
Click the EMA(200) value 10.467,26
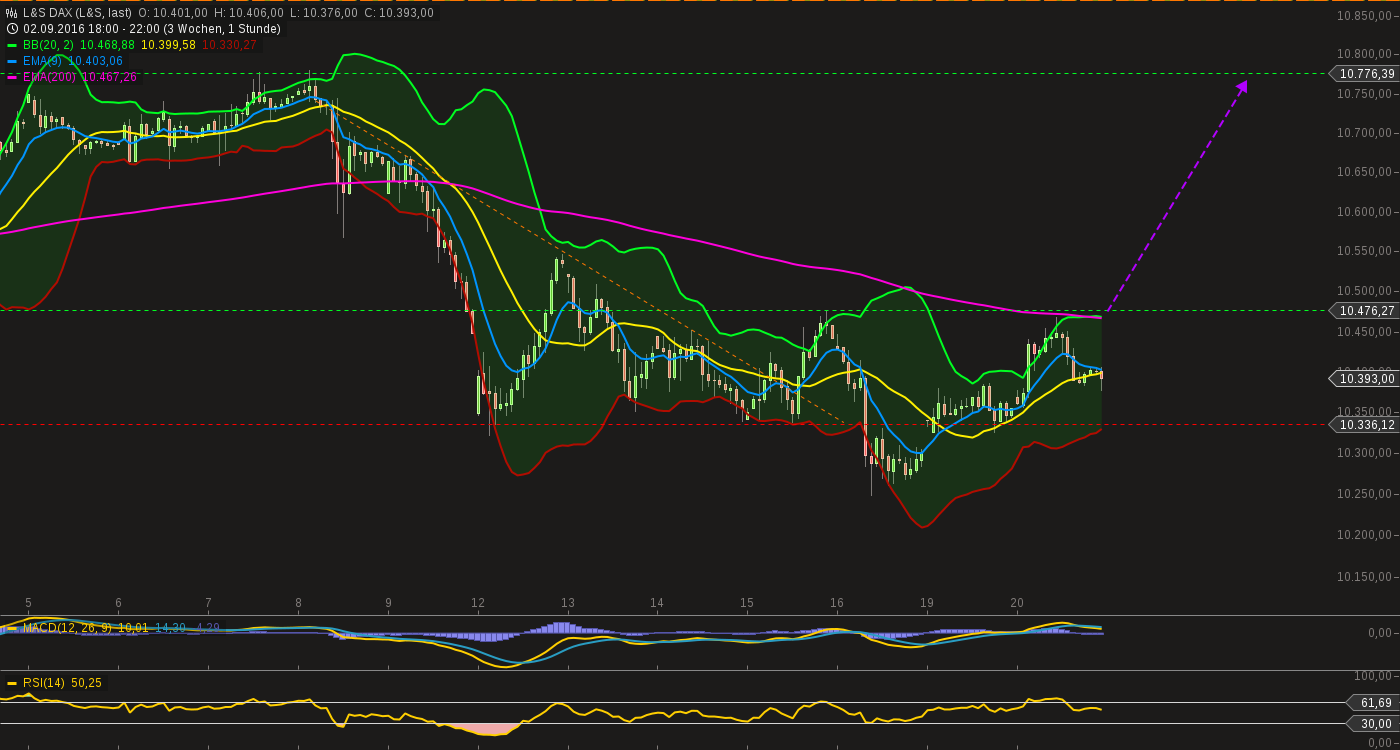click(x=110, y=77)
